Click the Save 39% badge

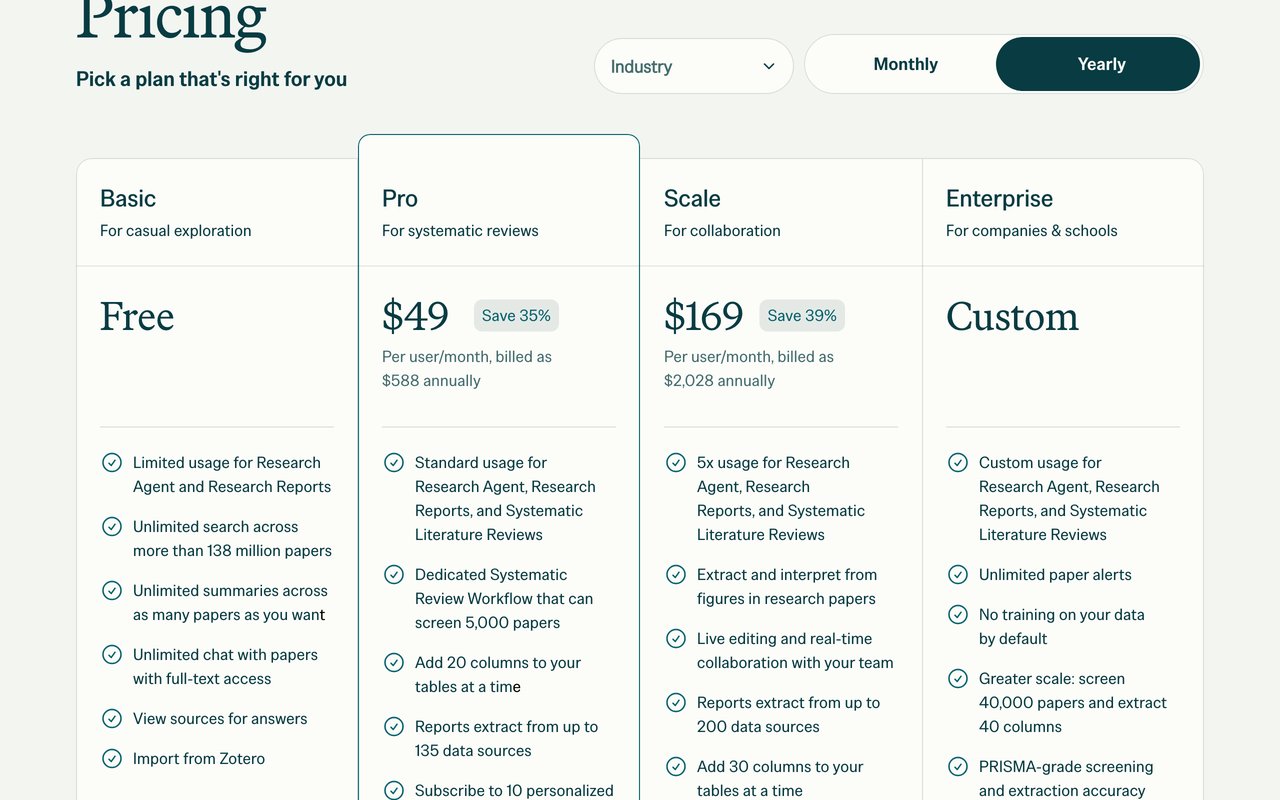802,316
